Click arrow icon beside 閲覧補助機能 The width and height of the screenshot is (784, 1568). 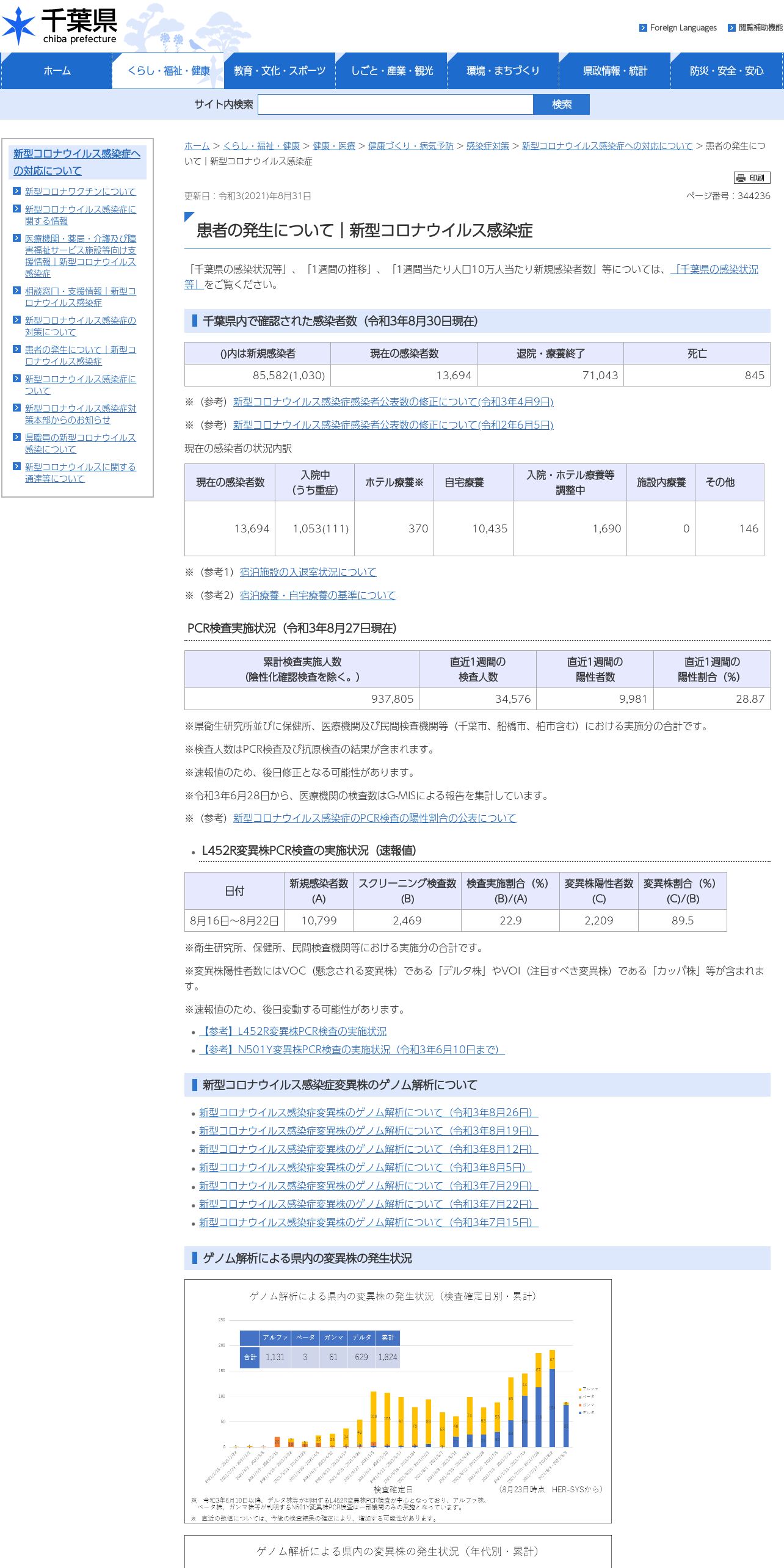[x=731, y=27]
